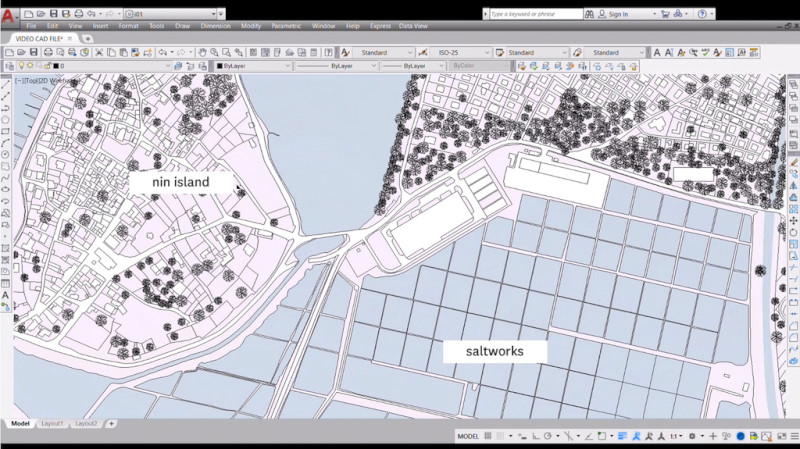Click the Pan hand tool icon
The image size is (800, 449).
(203, 52)
